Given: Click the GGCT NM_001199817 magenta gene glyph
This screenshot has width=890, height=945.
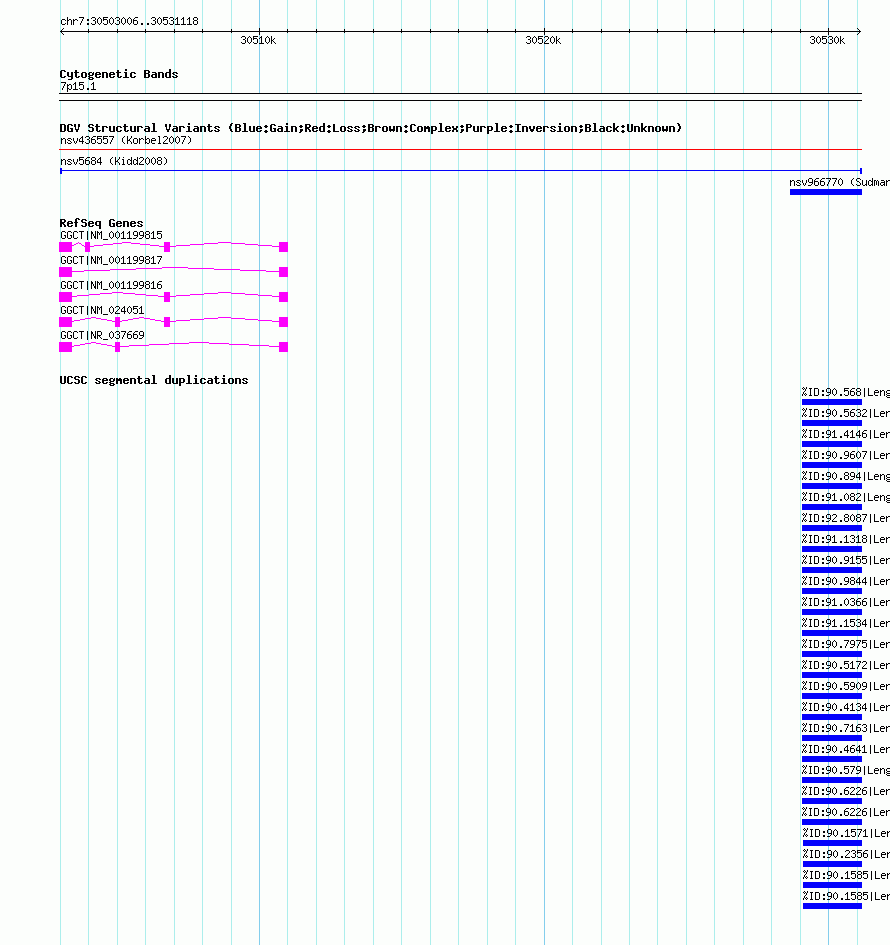Looking at the screenshot, I should point(174,272).
